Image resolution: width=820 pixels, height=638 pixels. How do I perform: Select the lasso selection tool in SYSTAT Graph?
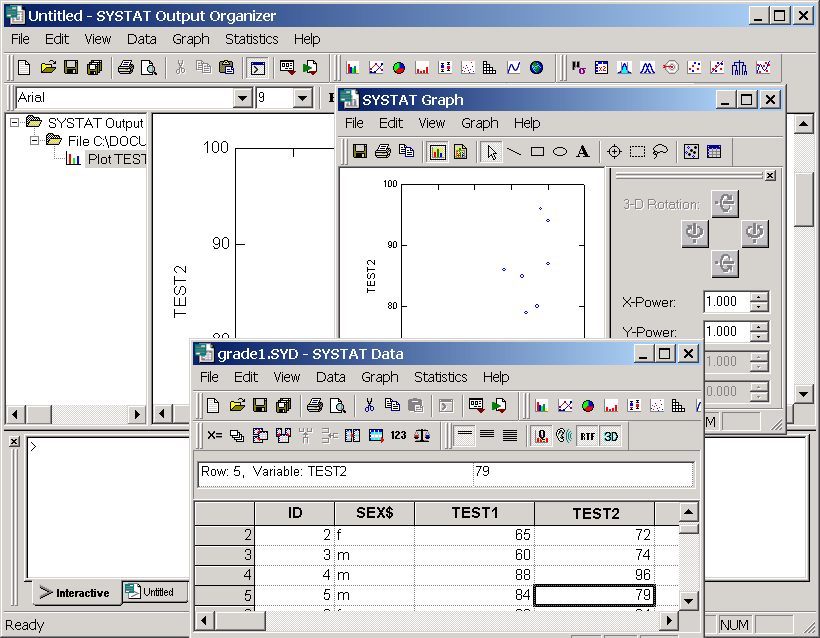tap(660, 152)
